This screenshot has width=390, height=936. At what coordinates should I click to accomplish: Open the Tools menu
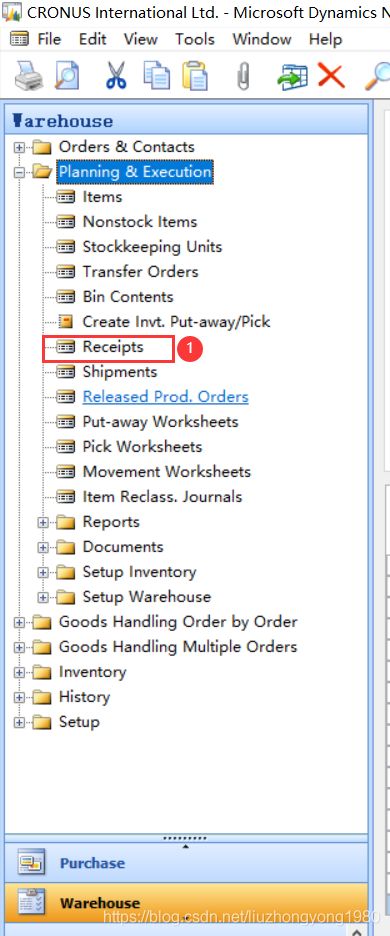(x=195, y=39)
